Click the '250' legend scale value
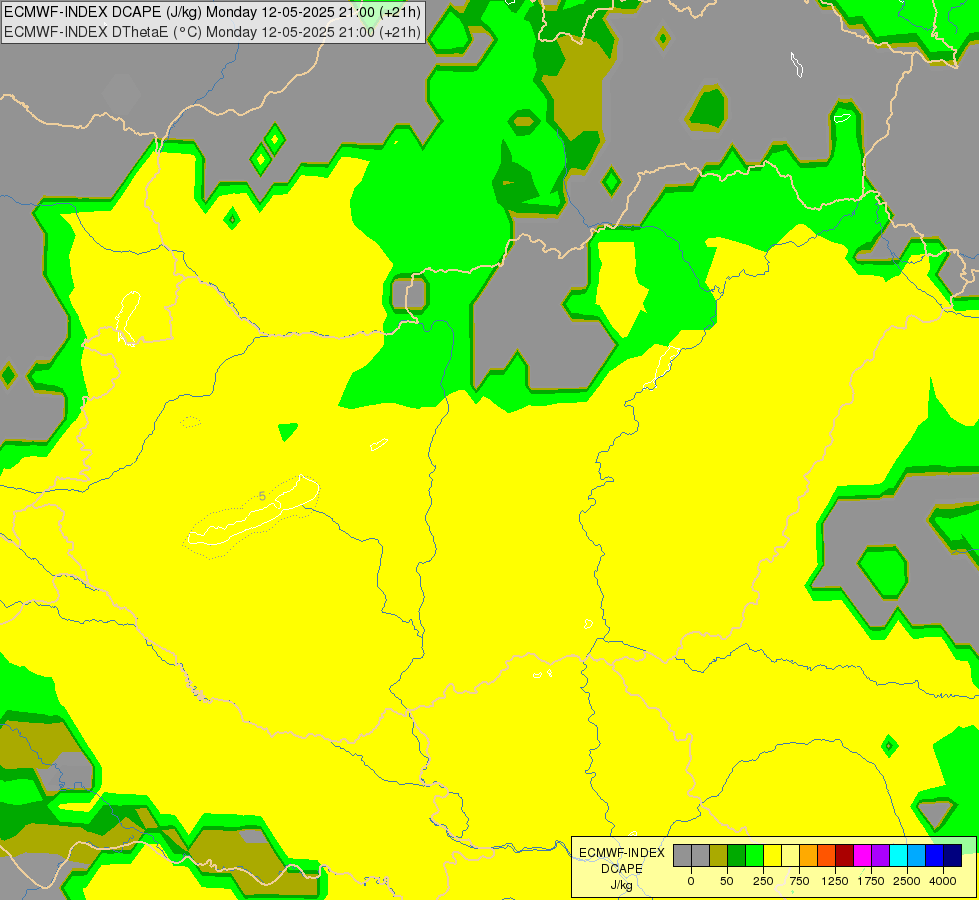Screen dimensions: 979x900 tap(763, 881)
